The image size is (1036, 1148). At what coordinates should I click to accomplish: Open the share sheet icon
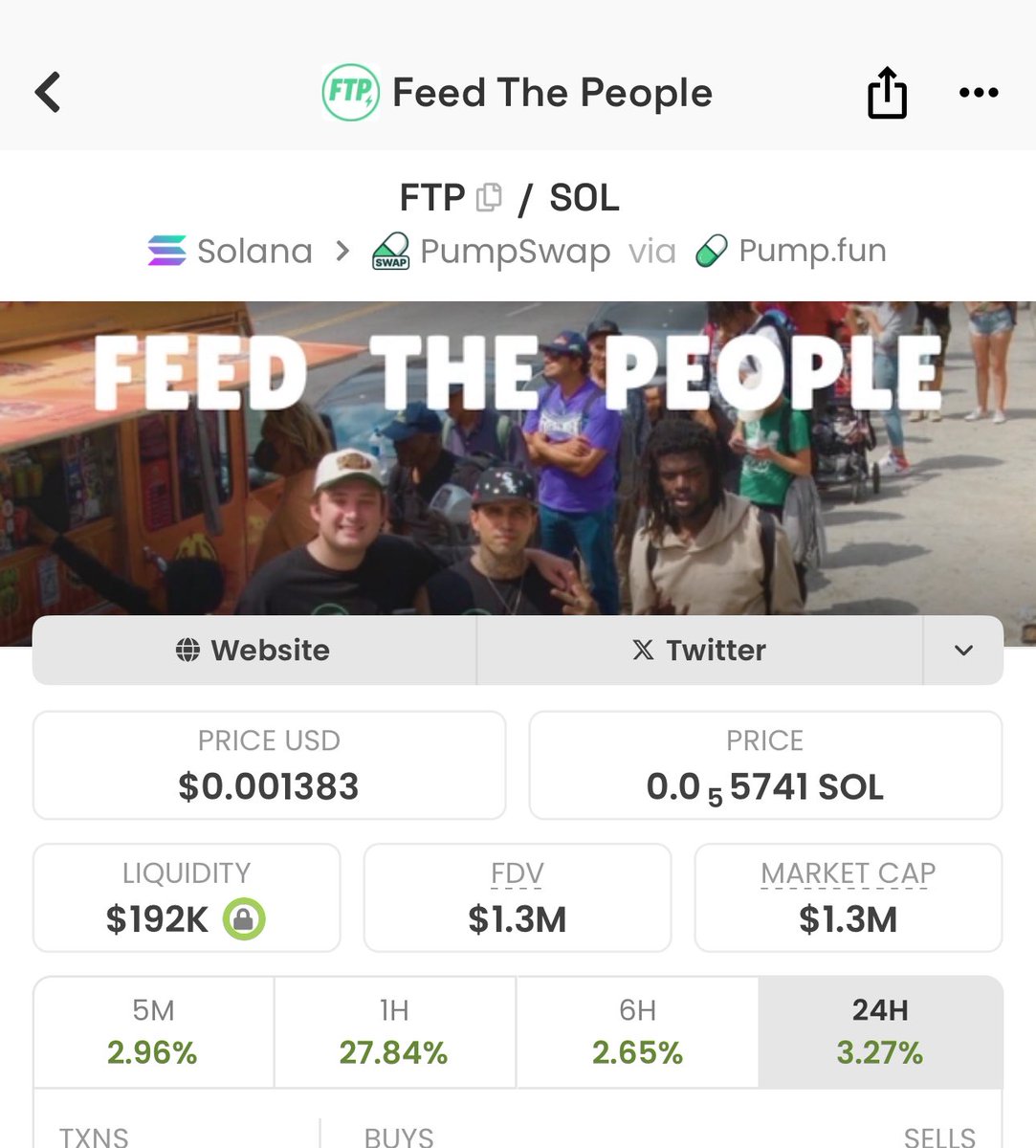point(887,93)
